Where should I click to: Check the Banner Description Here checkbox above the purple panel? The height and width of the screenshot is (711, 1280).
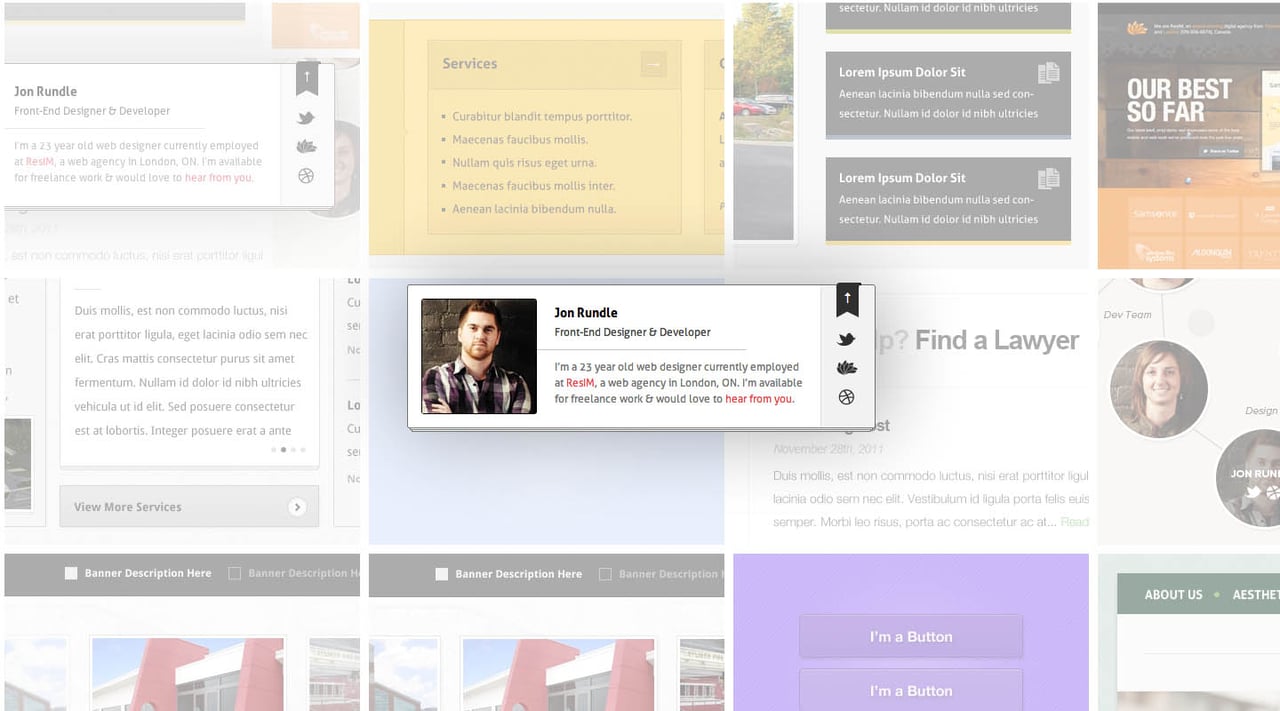(441, 574)
